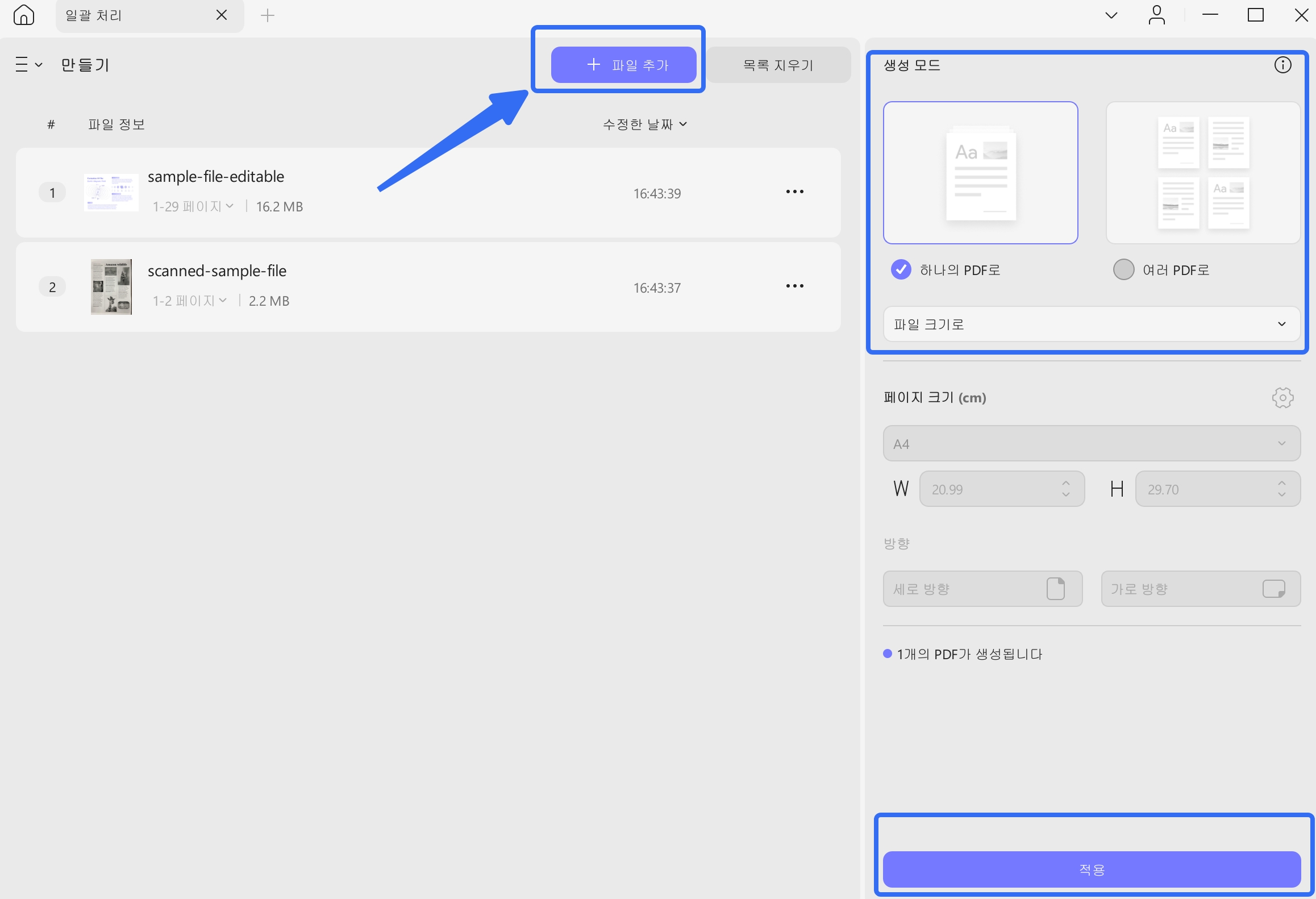Select the multiple PDFs mode card
This screenshot has height=899, width=1316.
pyautogui.click(x=1203, y=173)
